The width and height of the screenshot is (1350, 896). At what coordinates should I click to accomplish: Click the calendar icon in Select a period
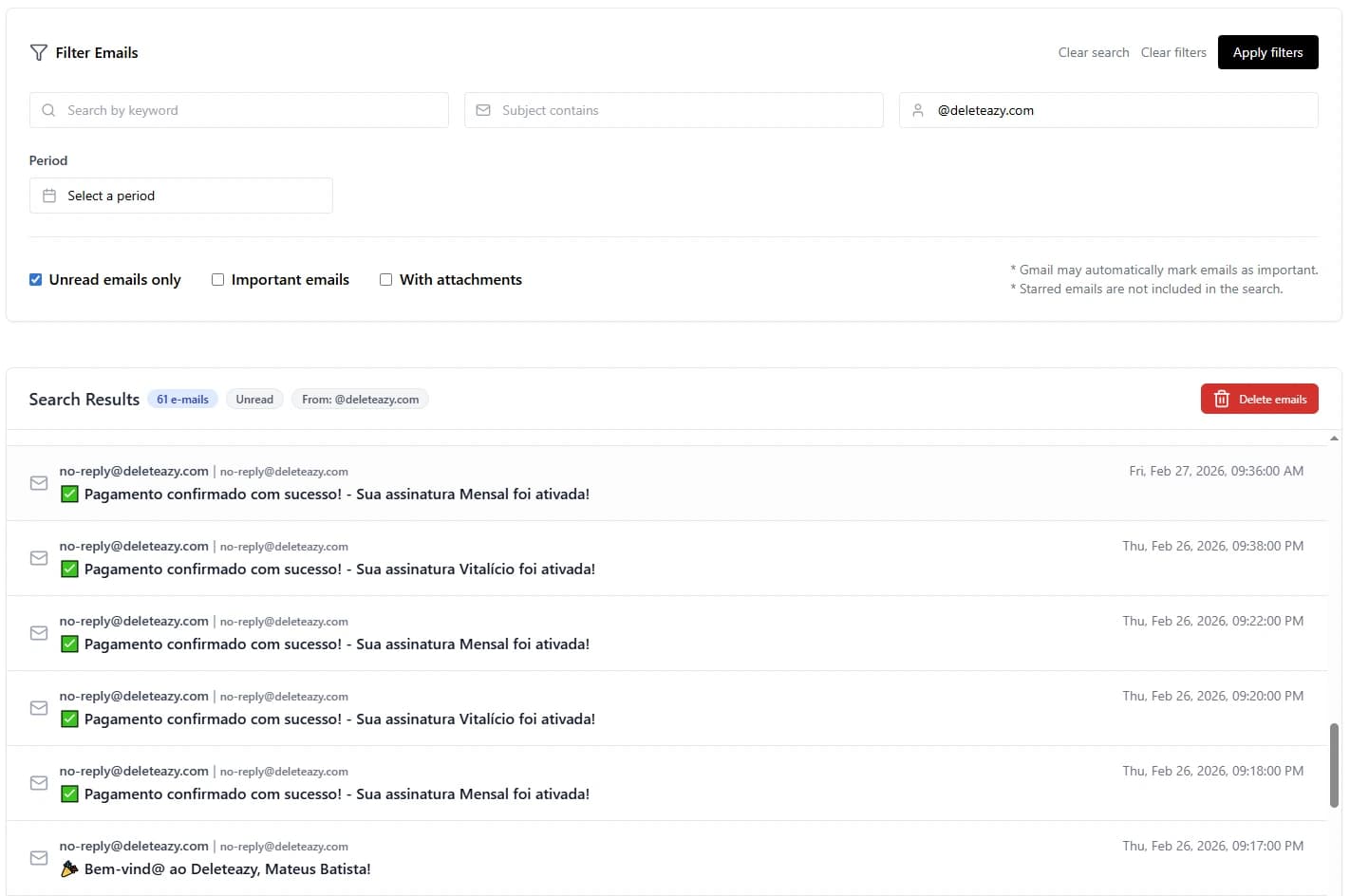tap(49, 196)
